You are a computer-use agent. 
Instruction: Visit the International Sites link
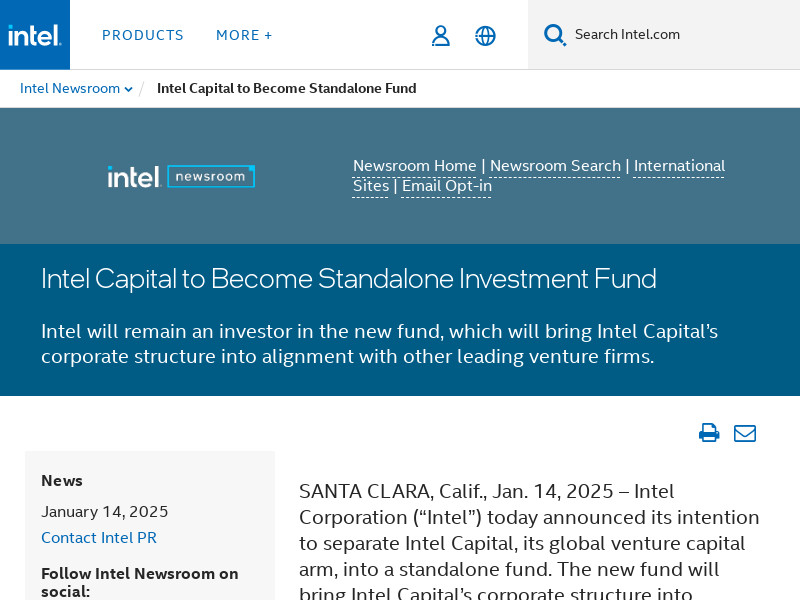[679, 166]
